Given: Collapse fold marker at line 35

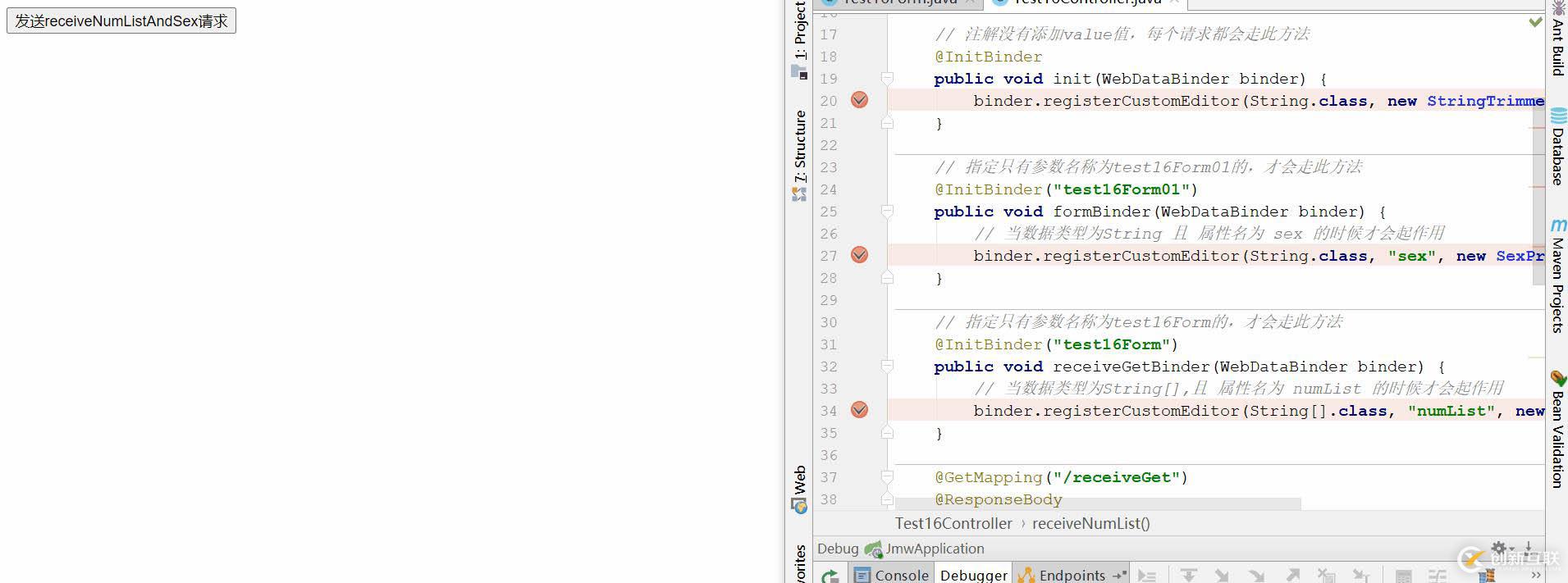Looking at the screenshot, I should 887,433.
